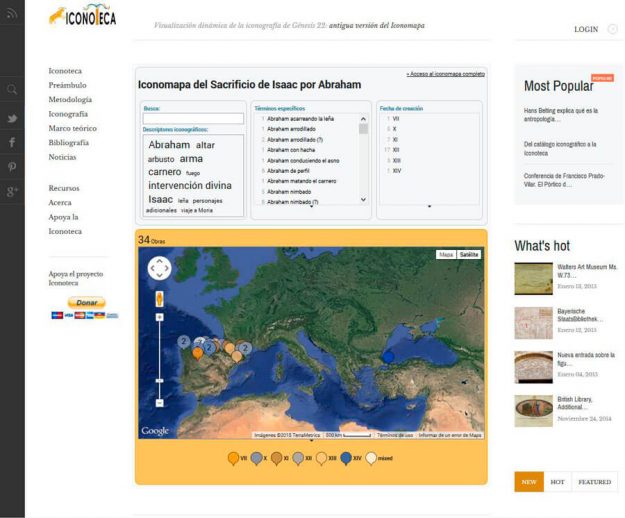Image resolution: width=625 pixels, height=518 pixels.
Task: Select the Street View pegman icon
Action: (159, 298)
